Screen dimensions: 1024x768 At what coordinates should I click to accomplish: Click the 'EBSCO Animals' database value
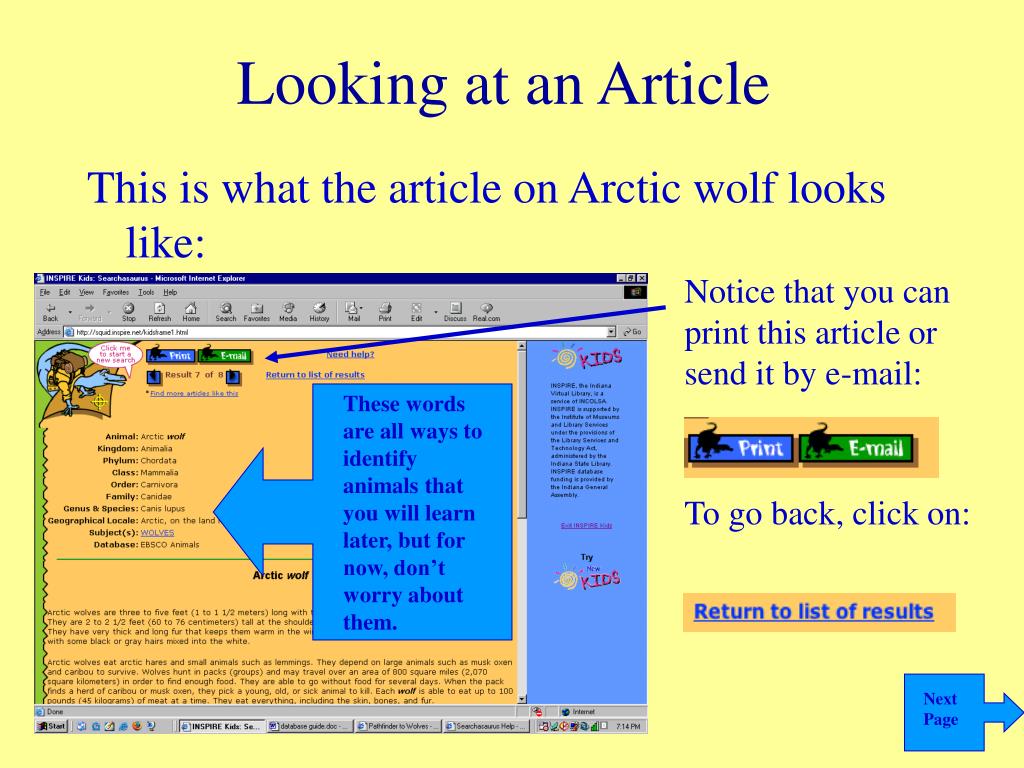[x=170, y=545]
